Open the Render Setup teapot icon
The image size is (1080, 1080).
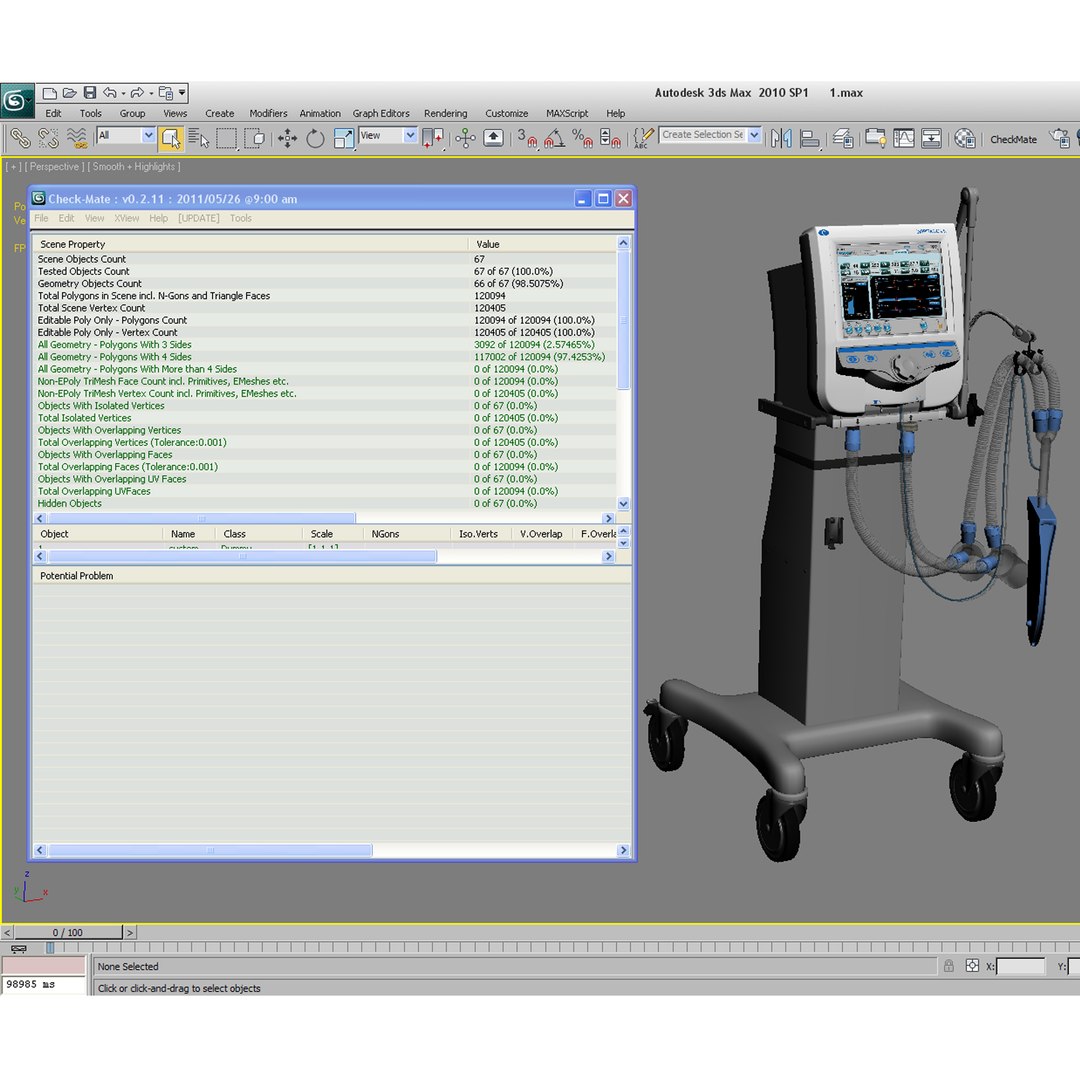[x=1060, y=138]
